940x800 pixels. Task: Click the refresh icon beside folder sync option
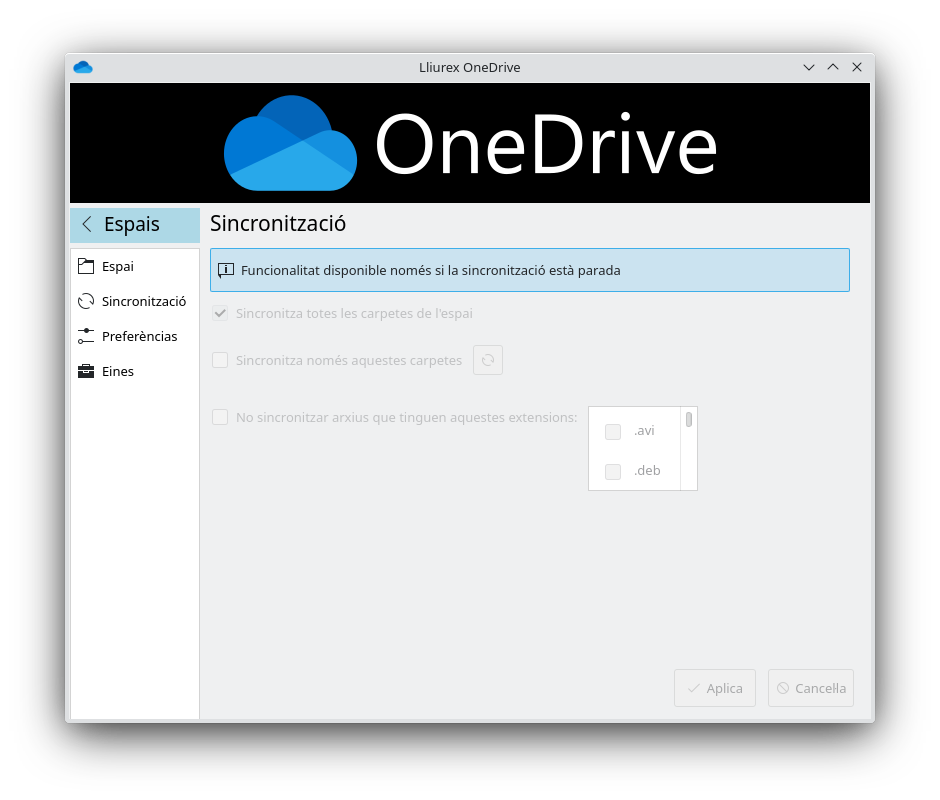(488, 360)
